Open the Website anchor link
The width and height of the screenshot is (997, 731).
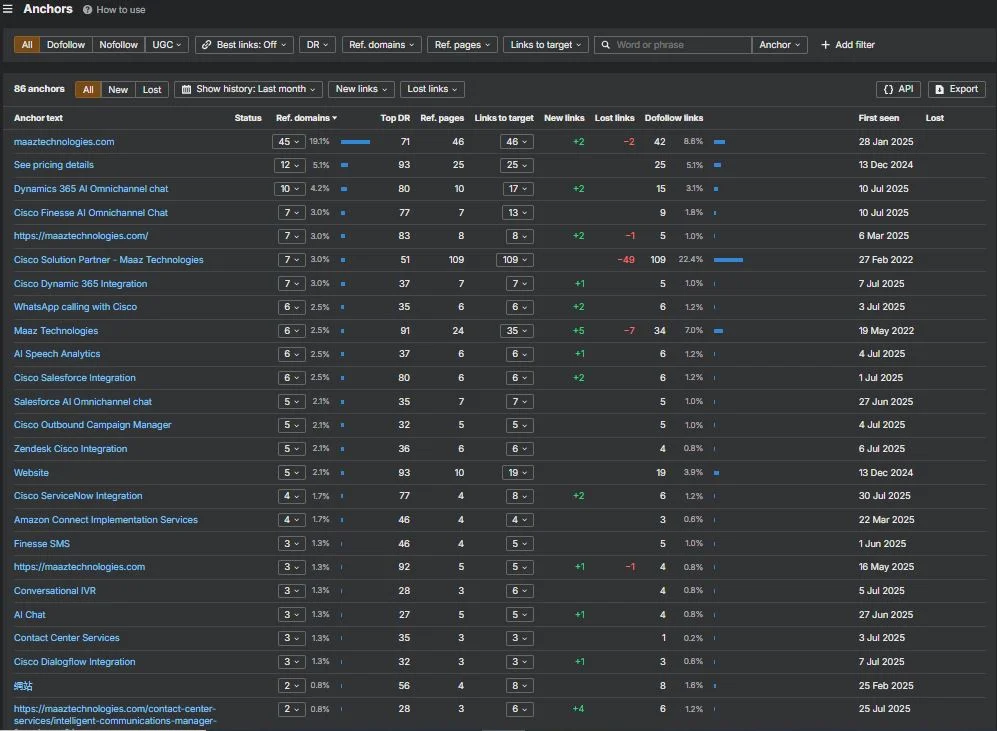31,473
